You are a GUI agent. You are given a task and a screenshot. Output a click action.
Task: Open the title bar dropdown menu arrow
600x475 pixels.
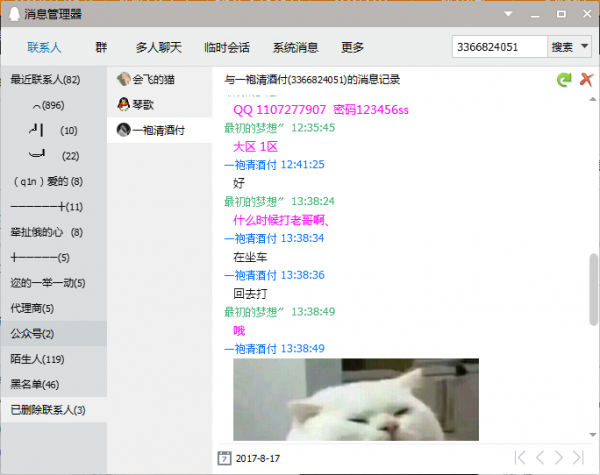[x=508, y=14]
